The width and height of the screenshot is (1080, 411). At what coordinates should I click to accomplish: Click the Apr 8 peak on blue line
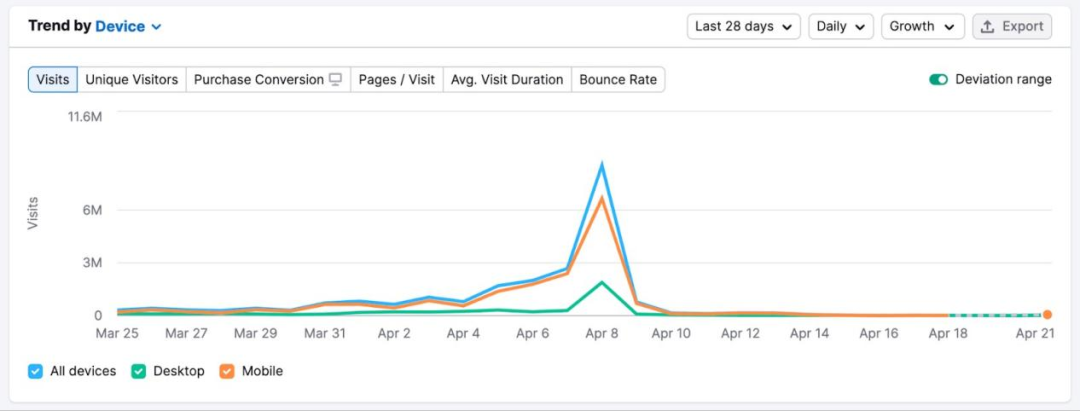pyautogui.click(x=602, y=164)
